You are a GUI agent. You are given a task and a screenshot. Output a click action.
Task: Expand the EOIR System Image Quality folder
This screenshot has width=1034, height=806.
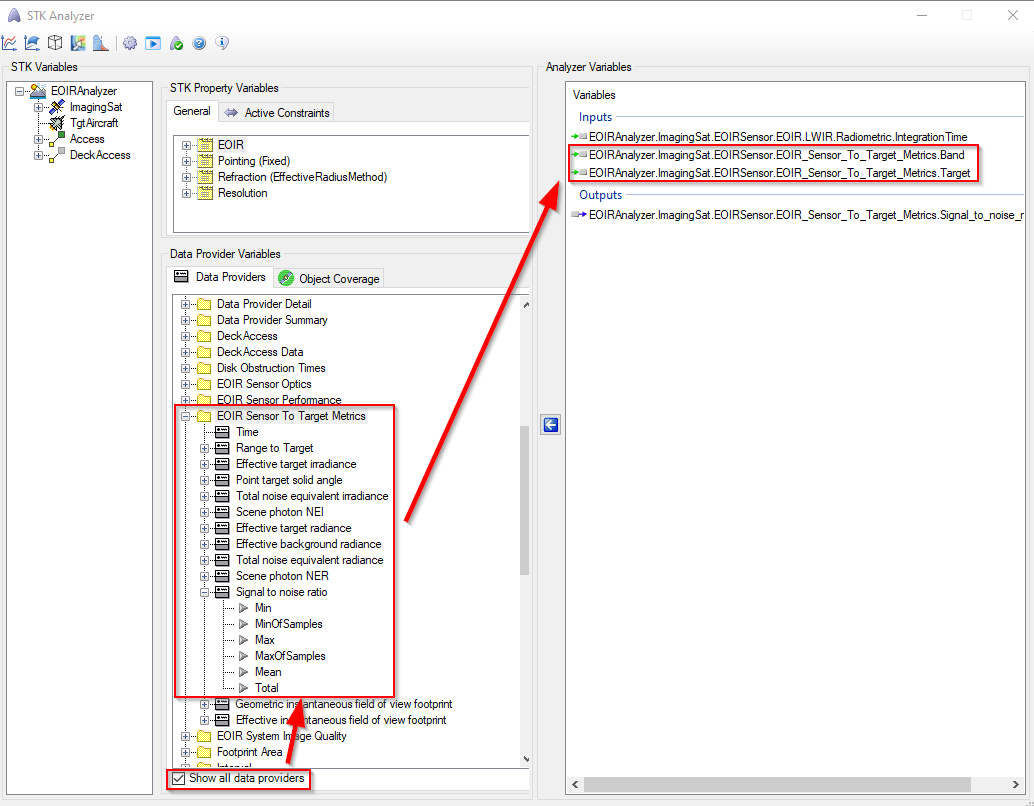[185, 736]
